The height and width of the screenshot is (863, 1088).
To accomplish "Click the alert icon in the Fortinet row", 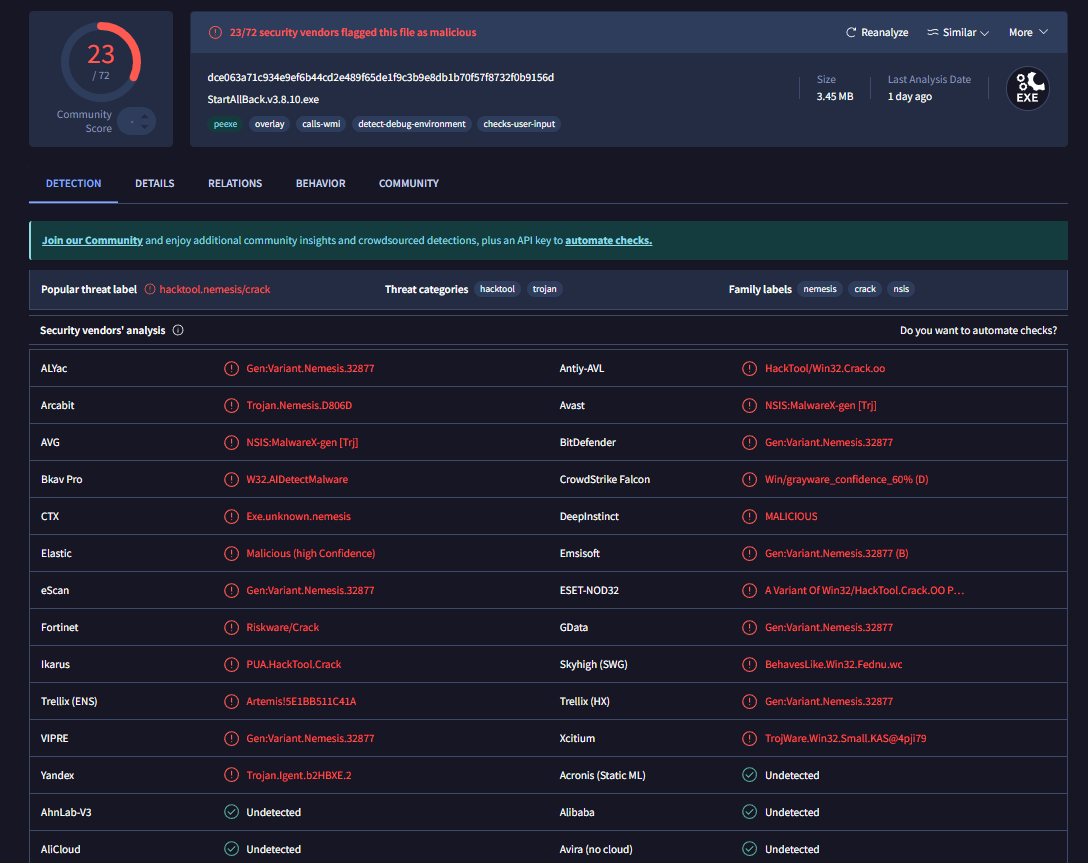I will (232, 627).
